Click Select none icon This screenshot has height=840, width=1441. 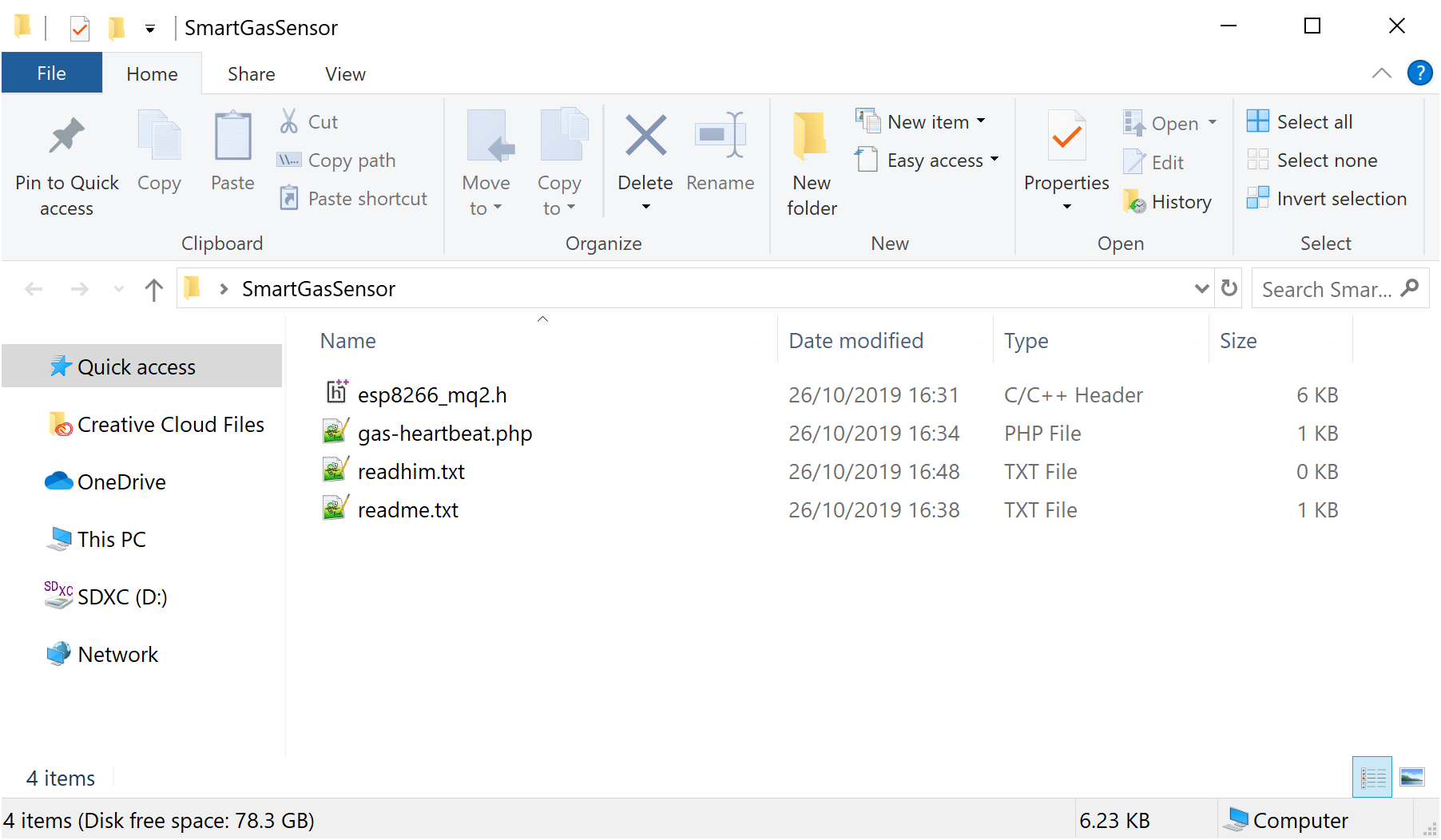[x=1257, y=160]
